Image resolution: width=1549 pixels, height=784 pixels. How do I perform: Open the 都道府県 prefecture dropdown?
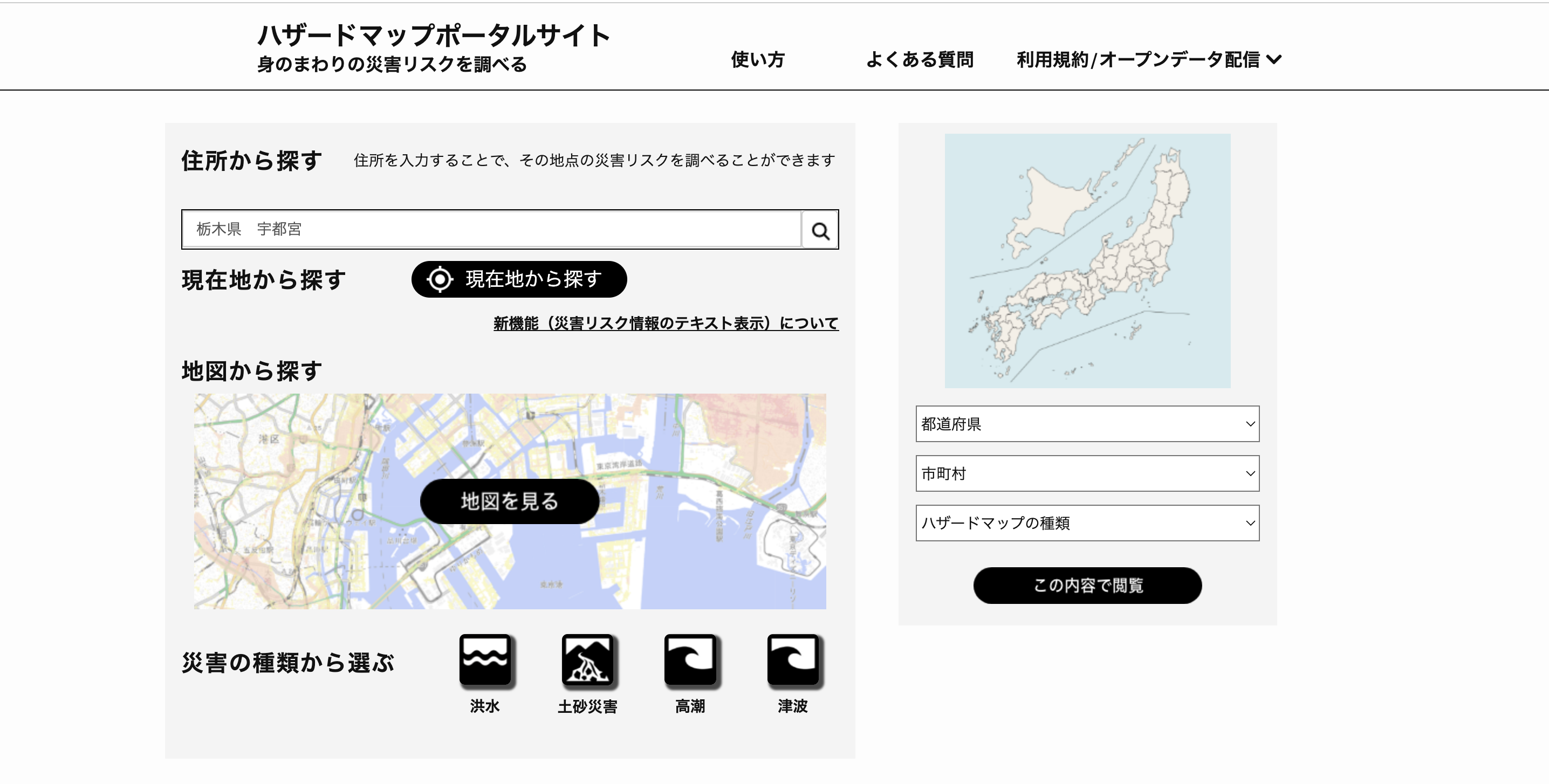click(1087, 424)
